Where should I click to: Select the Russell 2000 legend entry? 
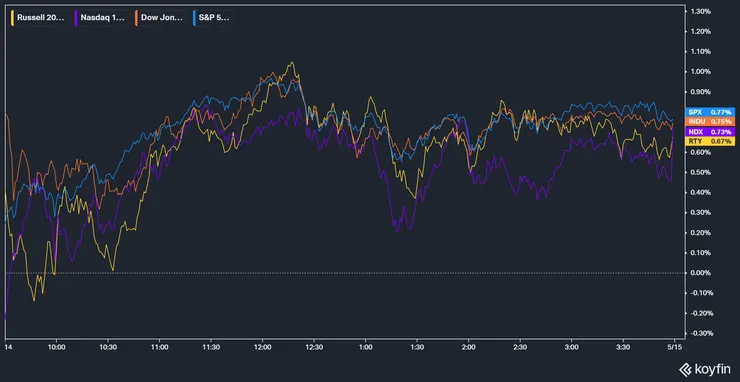(x=37, y=18)
